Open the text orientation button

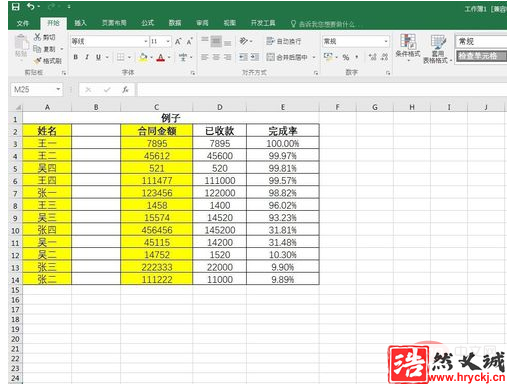(x=244, y=41)
